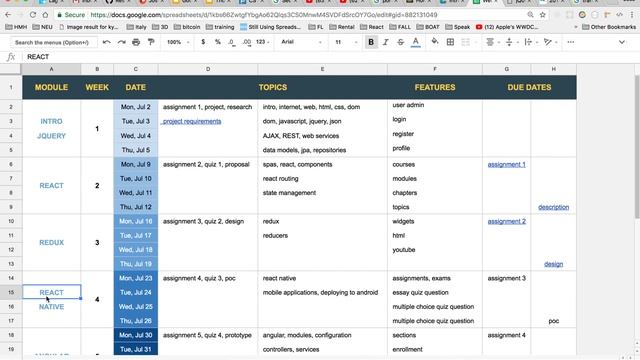Screen dimensions: 640x360
Task: Open the Apple's WWDC bookmark
Action: (x=507, y=27)
